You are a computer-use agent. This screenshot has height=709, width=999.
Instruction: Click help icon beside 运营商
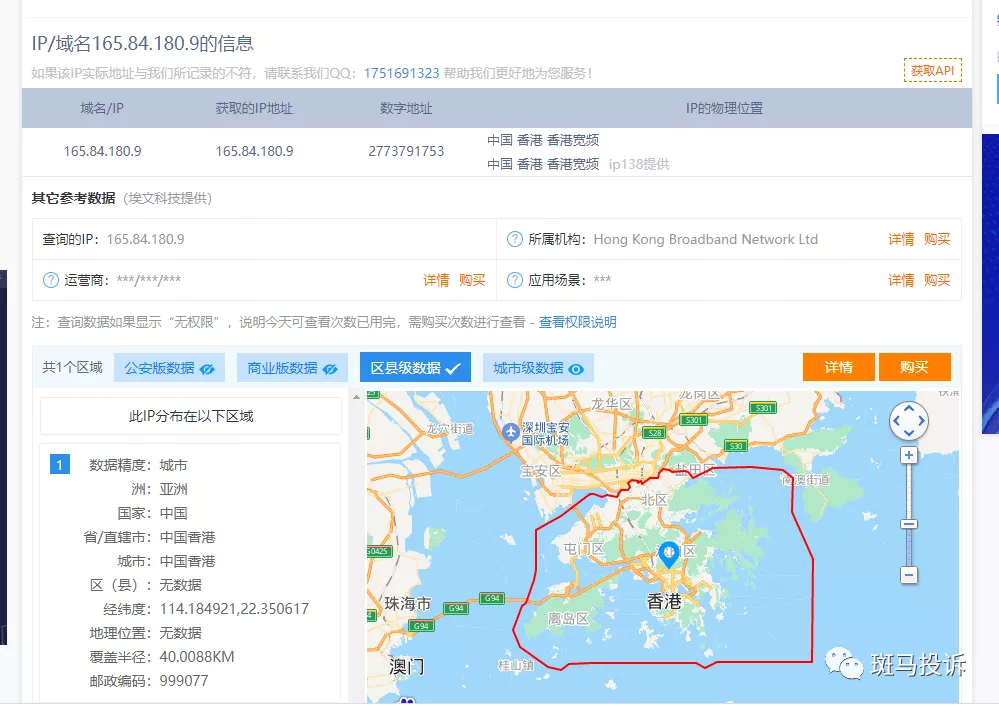pyautogui.click(x=51, y=280)
